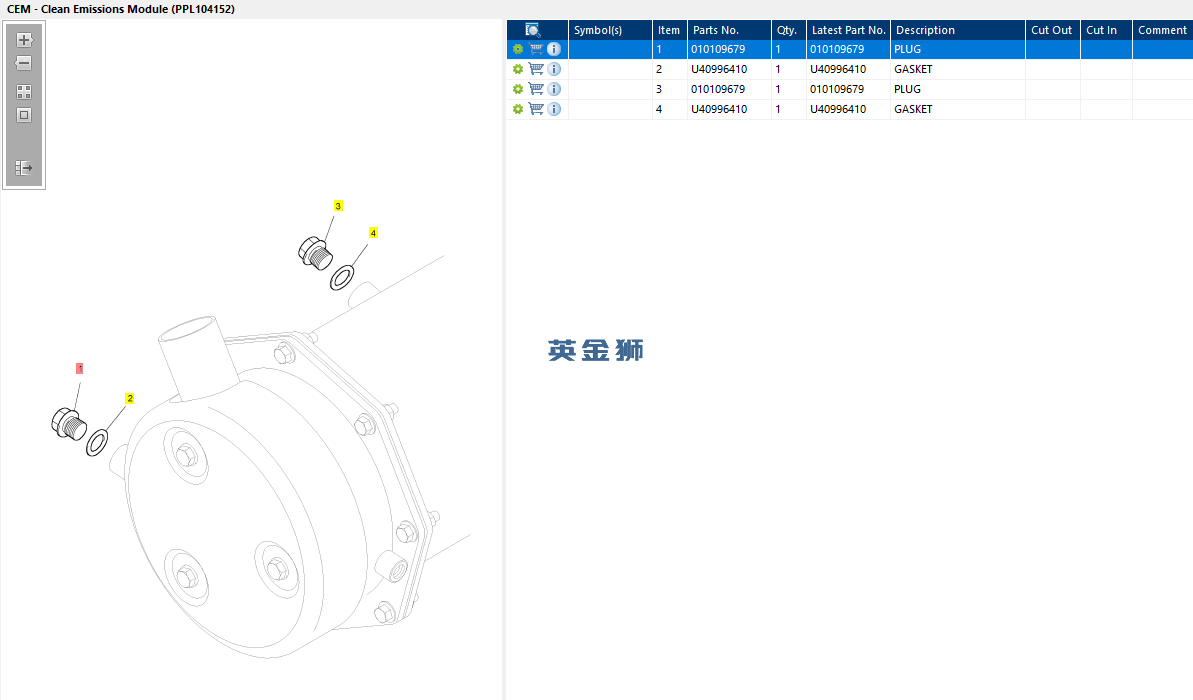The width and height of the screenshot is (1193, 700).
Task: Show info for item 3 PLUG
Action: 554,89
